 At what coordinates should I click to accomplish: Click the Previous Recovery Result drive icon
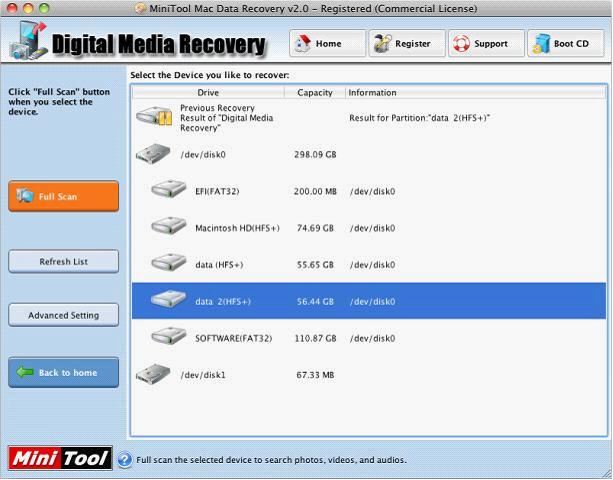pos(154,116)
